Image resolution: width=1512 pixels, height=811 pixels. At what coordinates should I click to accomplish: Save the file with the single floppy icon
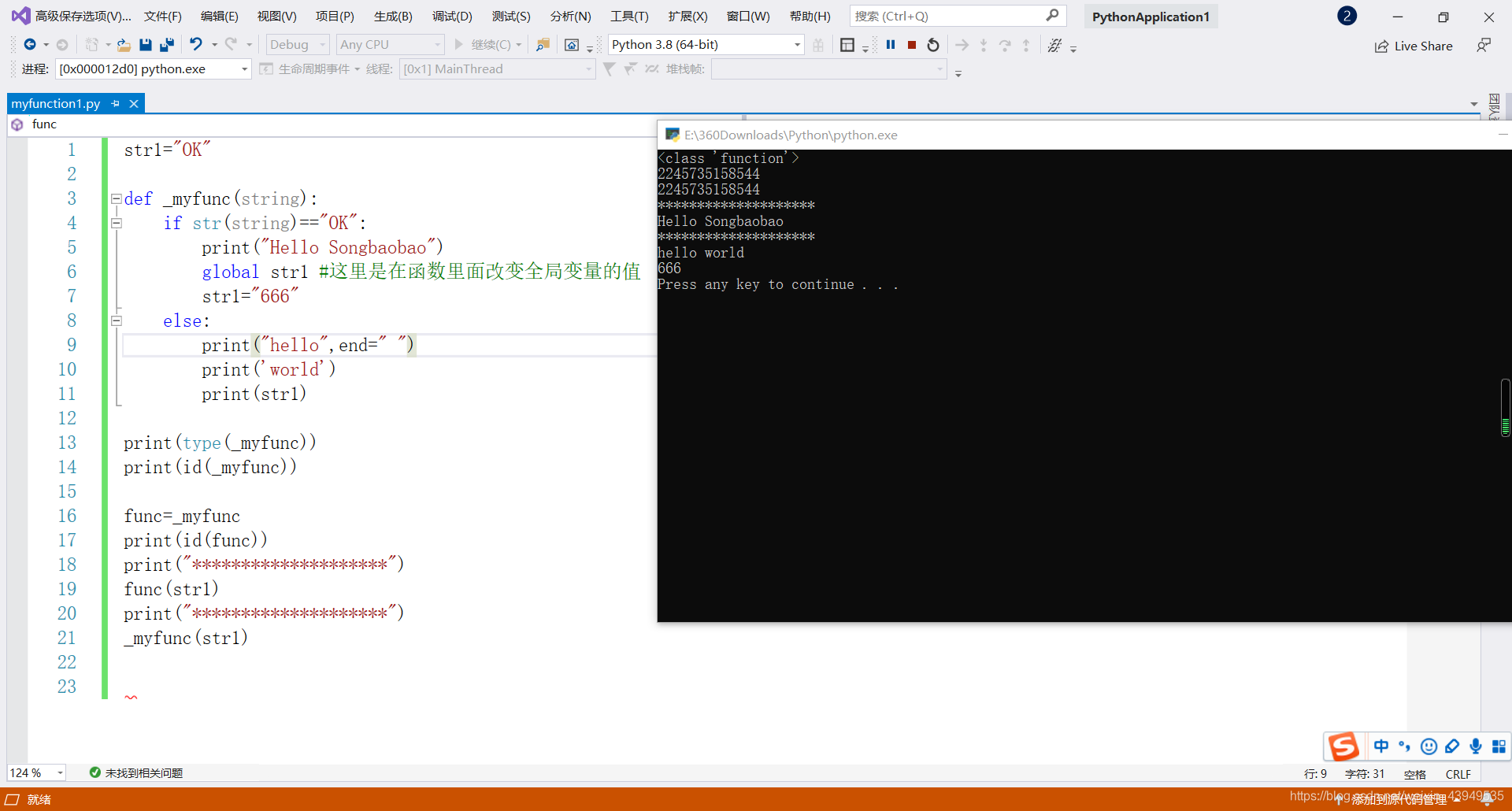click(x=146, y=45)
